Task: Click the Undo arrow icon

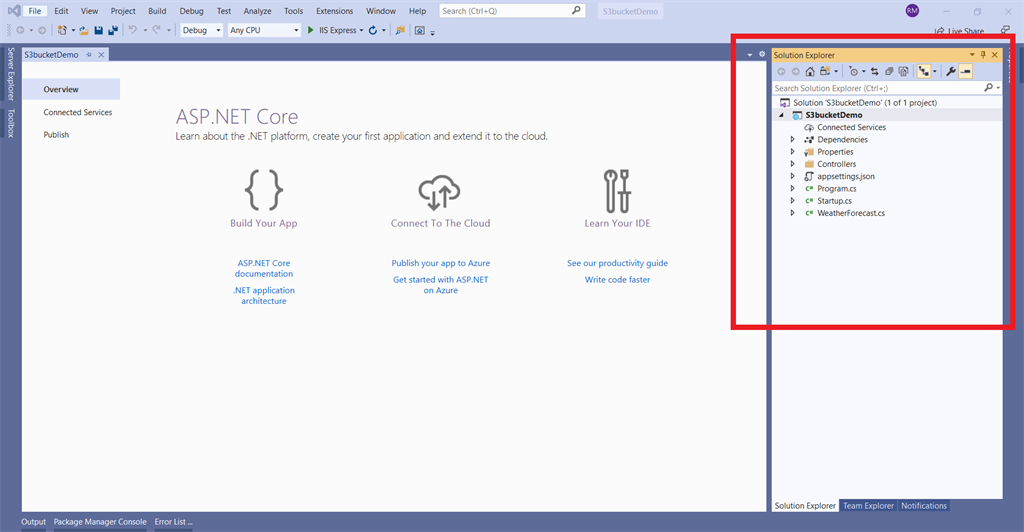Action: tap(133, 30)
